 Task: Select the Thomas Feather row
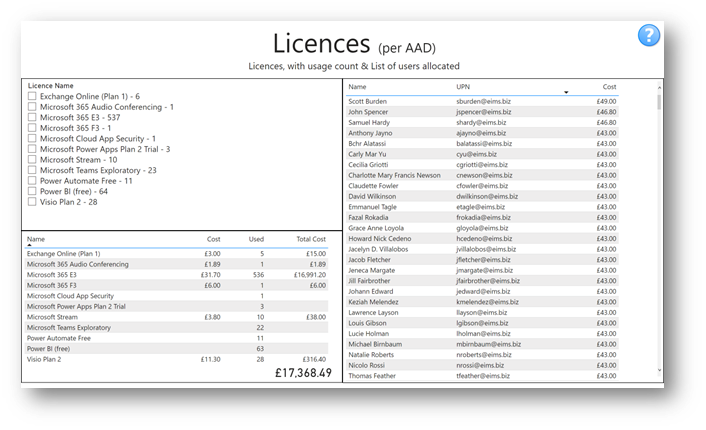pyautogui.click(x=482, y=376)
